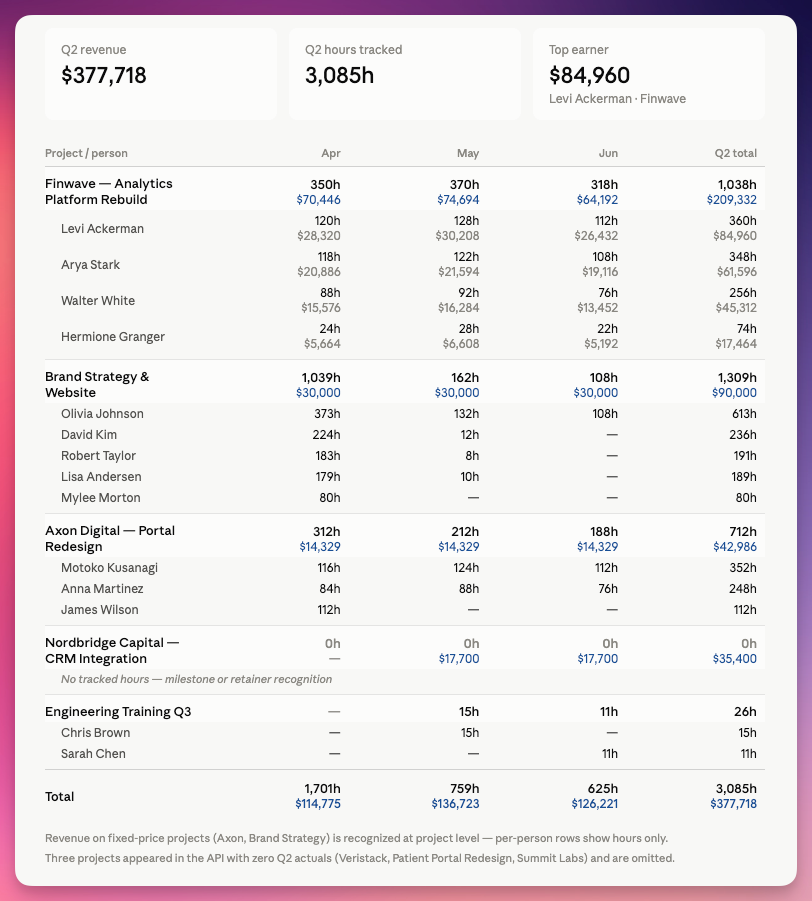Screen dimensions: 812x901
Task: Click the Jun column header
Action: pyautogui.click(x=608, y=153)
